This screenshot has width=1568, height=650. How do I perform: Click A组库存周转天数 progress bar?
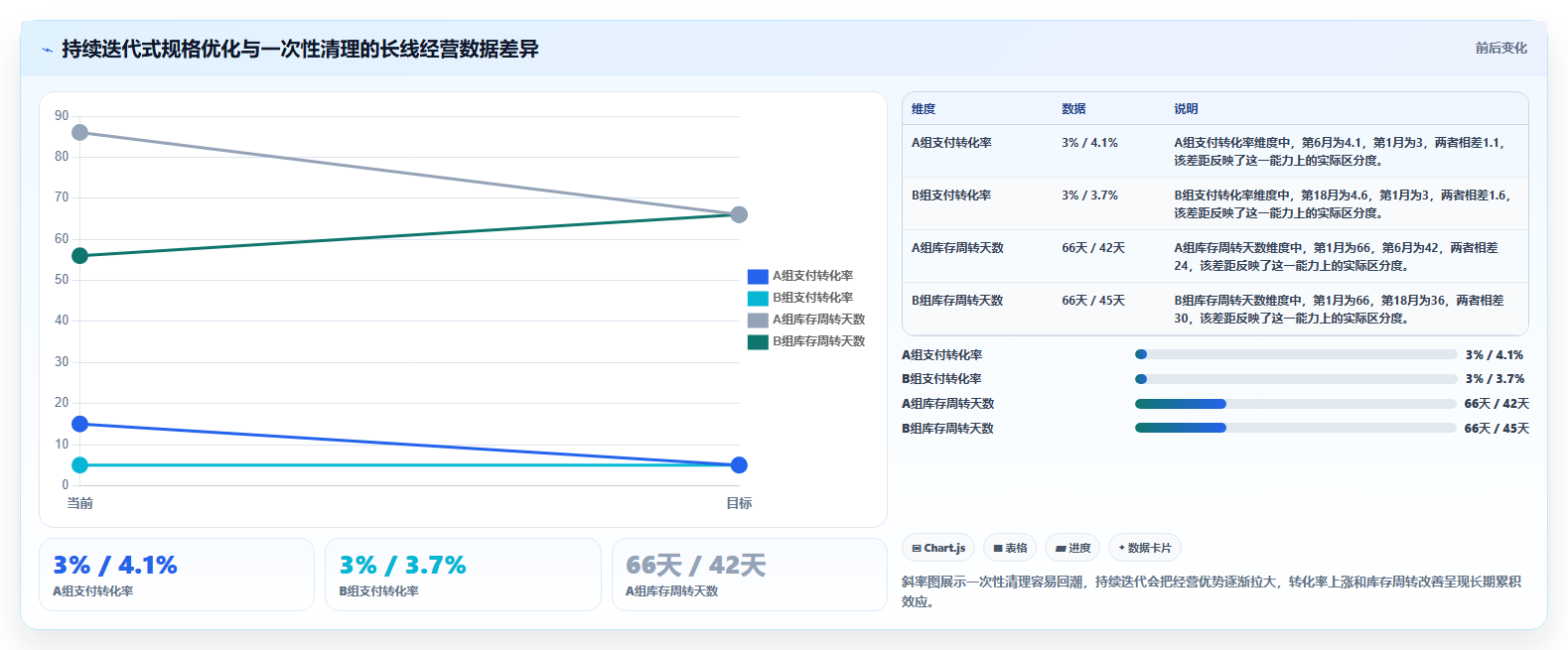pyautogui.click(x=1296, y=404)
